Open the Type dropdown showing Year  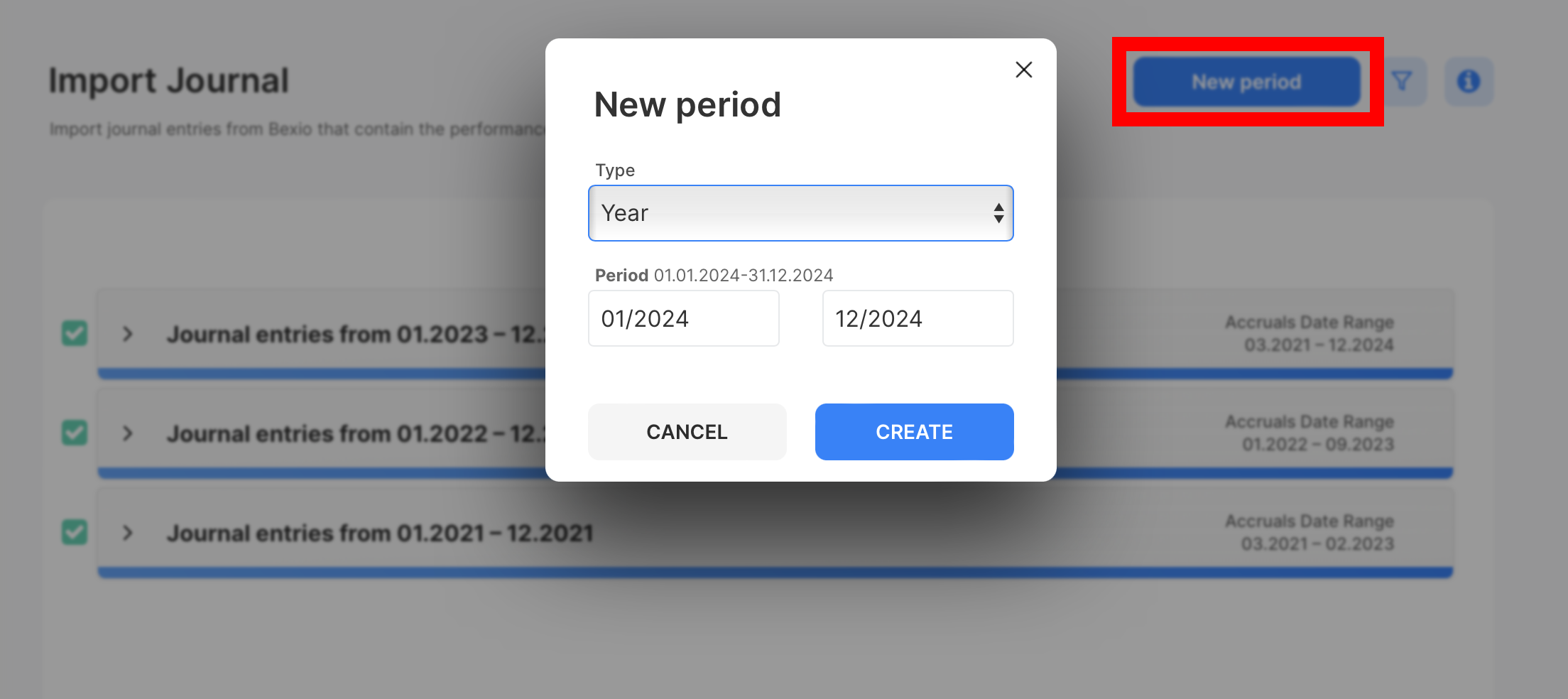800,213
